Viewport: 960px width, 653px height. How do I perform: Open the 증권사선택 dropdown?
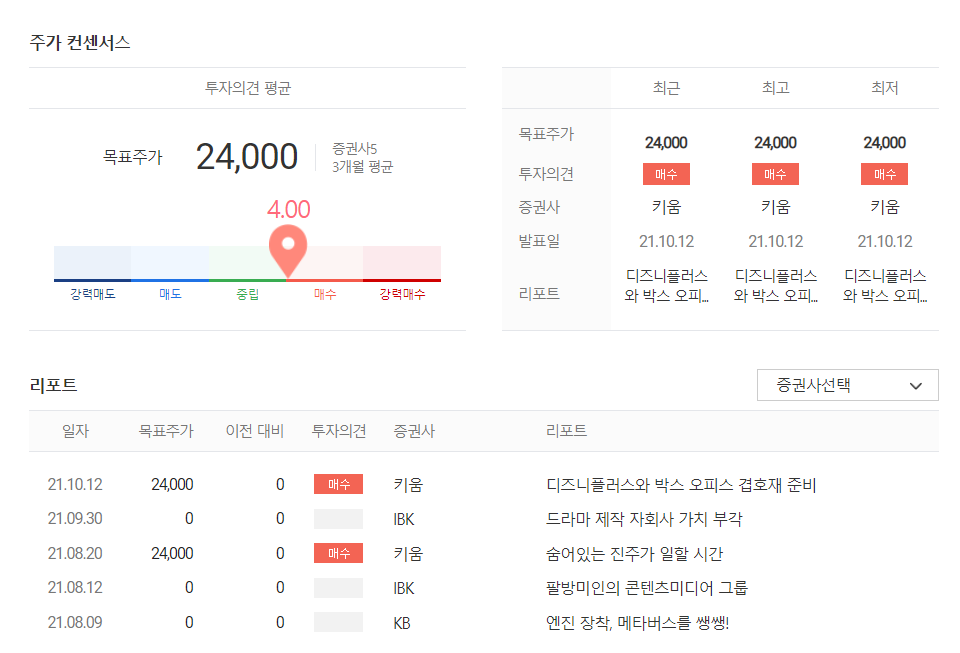(847, 385)
